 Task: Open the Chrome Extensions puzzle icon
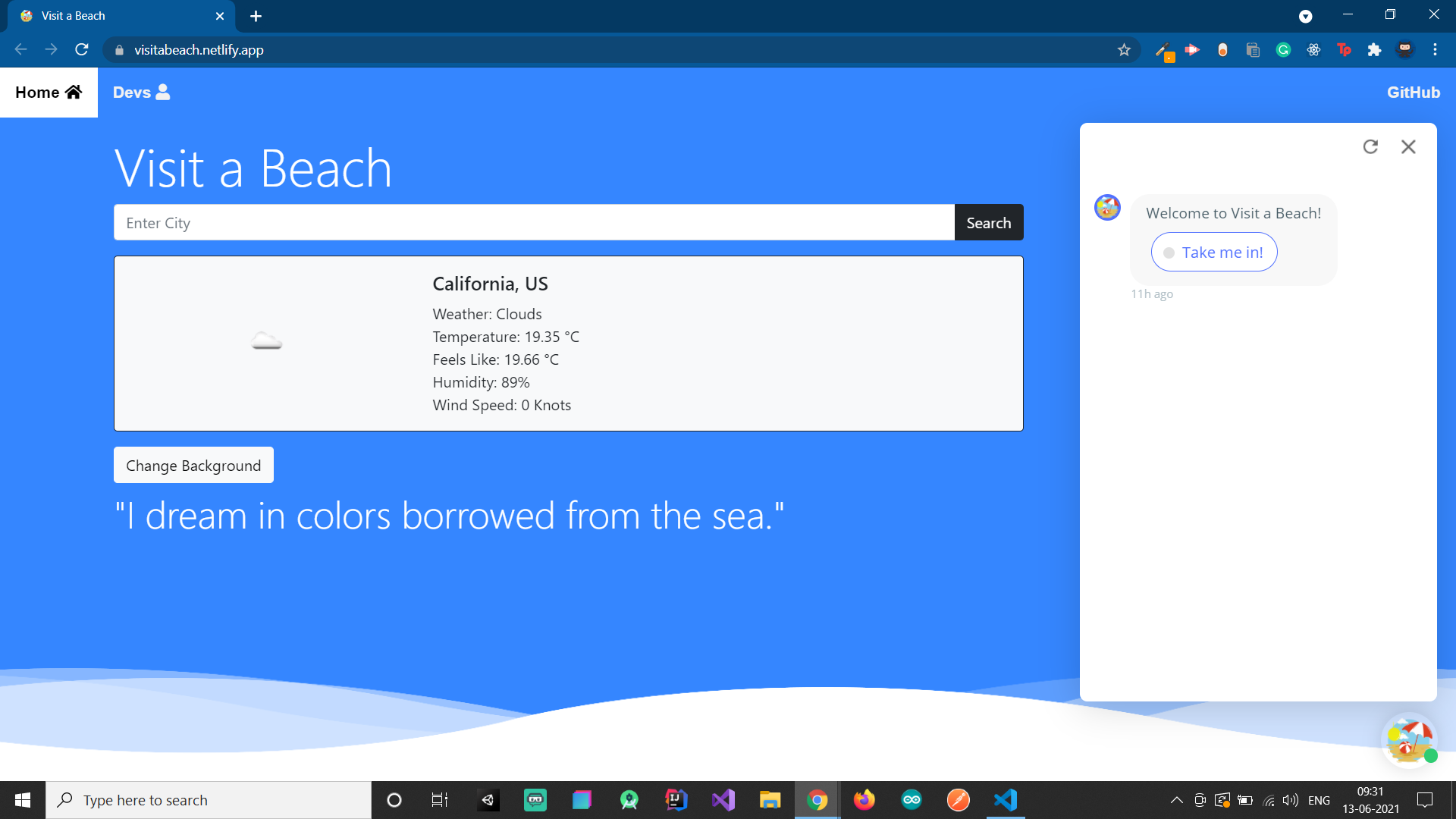(1374, 50)
